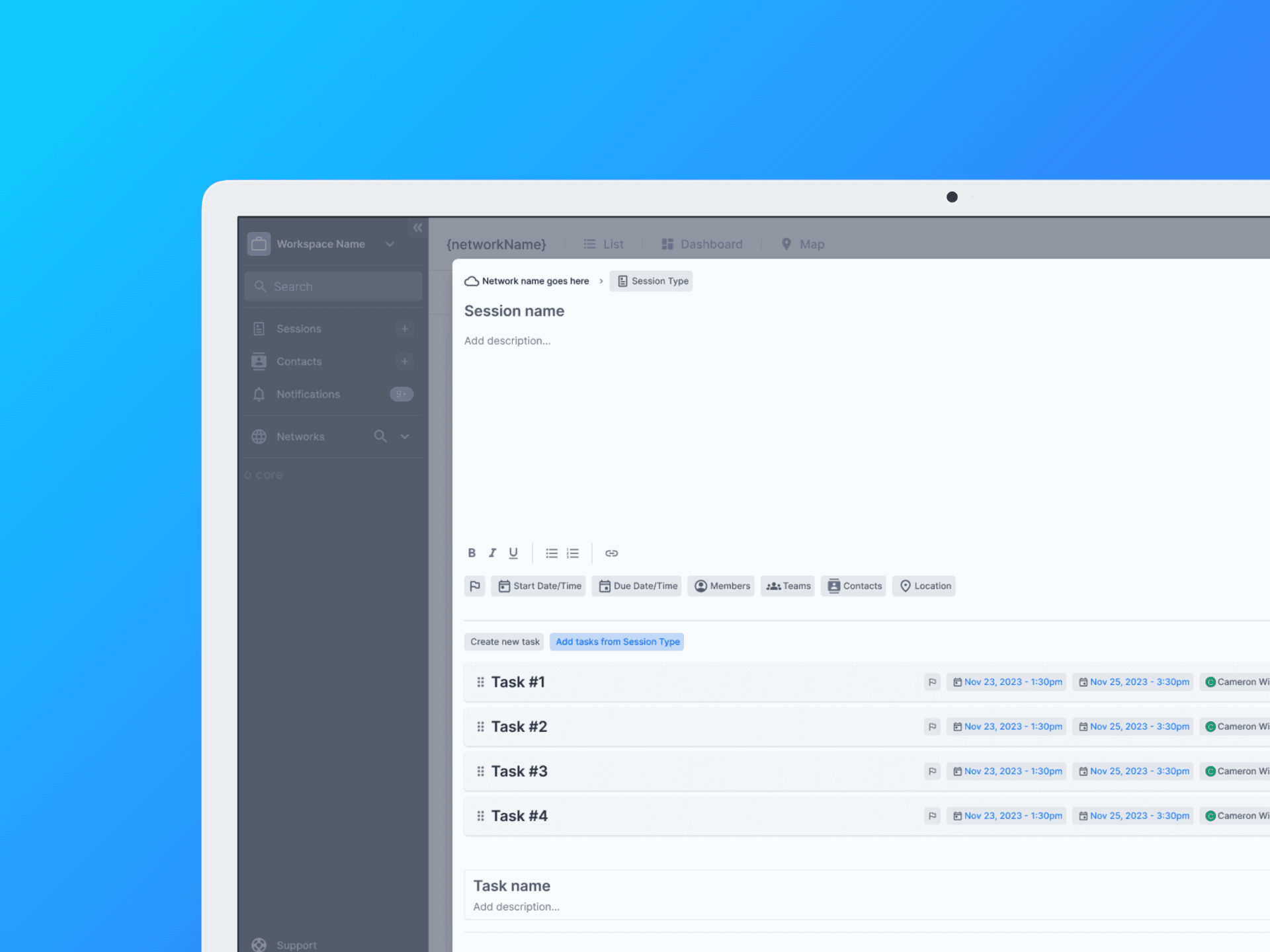Switch to the Map view tab
The width and height of the screenshot is (1270, 952).
click(x=803, y=244)
